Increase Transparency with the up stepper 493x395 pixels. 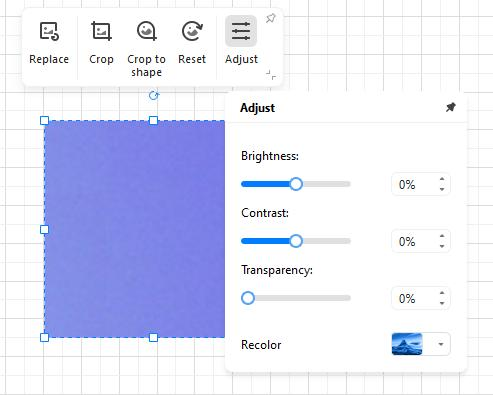coord(442,293)
